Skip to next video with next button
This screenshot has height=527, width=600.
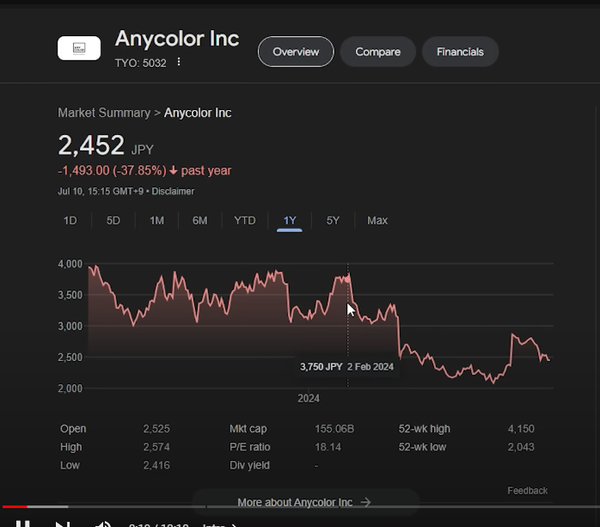click(x=63, y=524)
